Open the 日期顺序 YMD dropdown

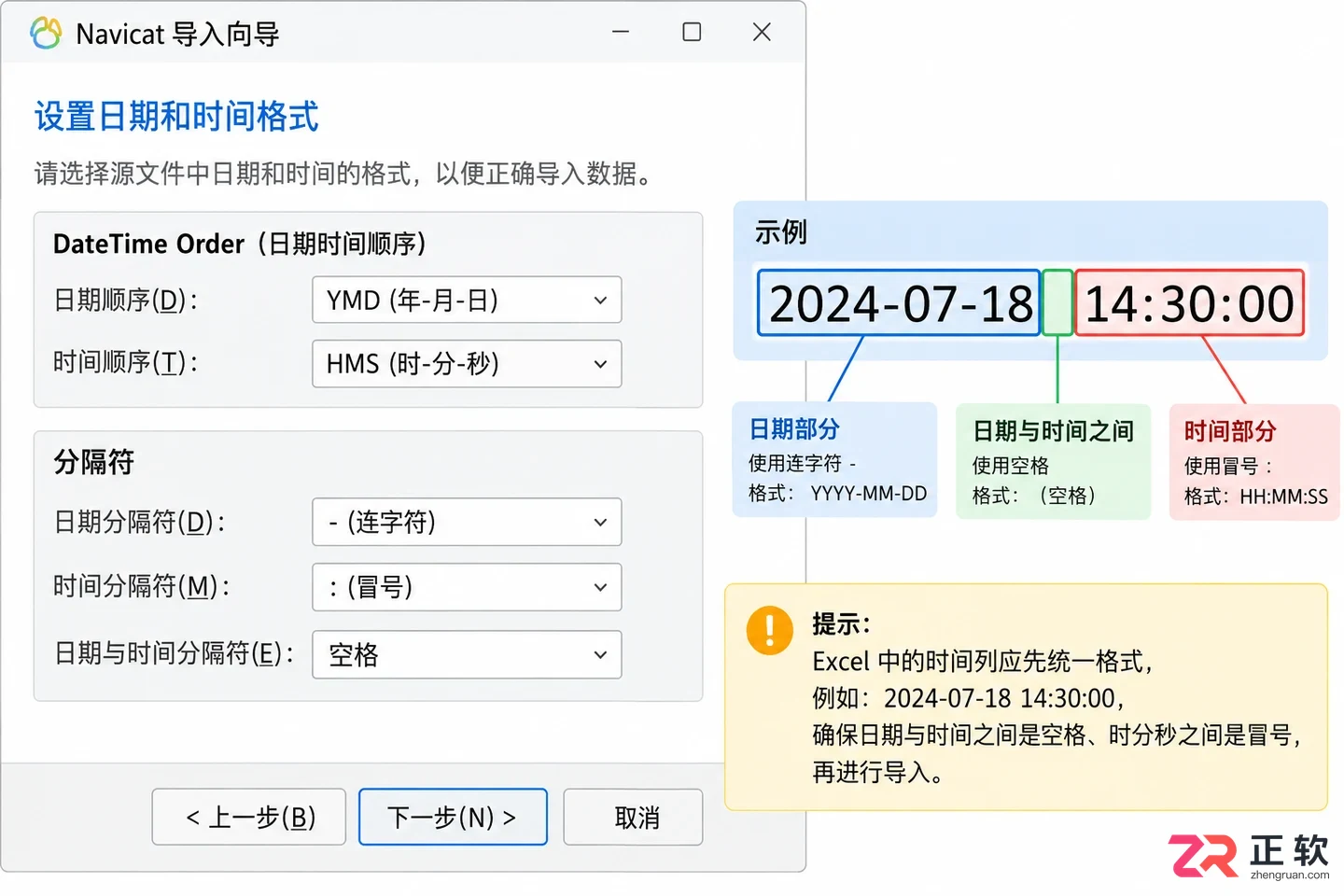(467, 300)
